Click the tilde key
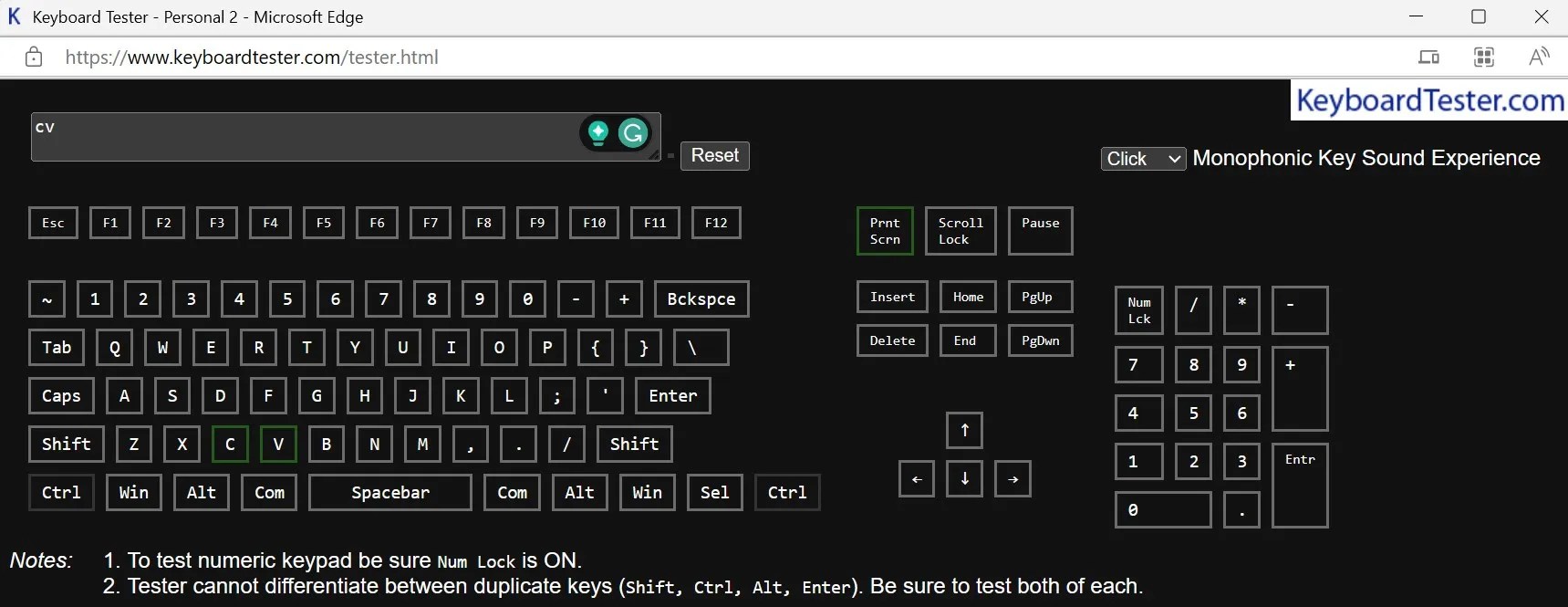Screen dimensions: 1568x607 47,299
